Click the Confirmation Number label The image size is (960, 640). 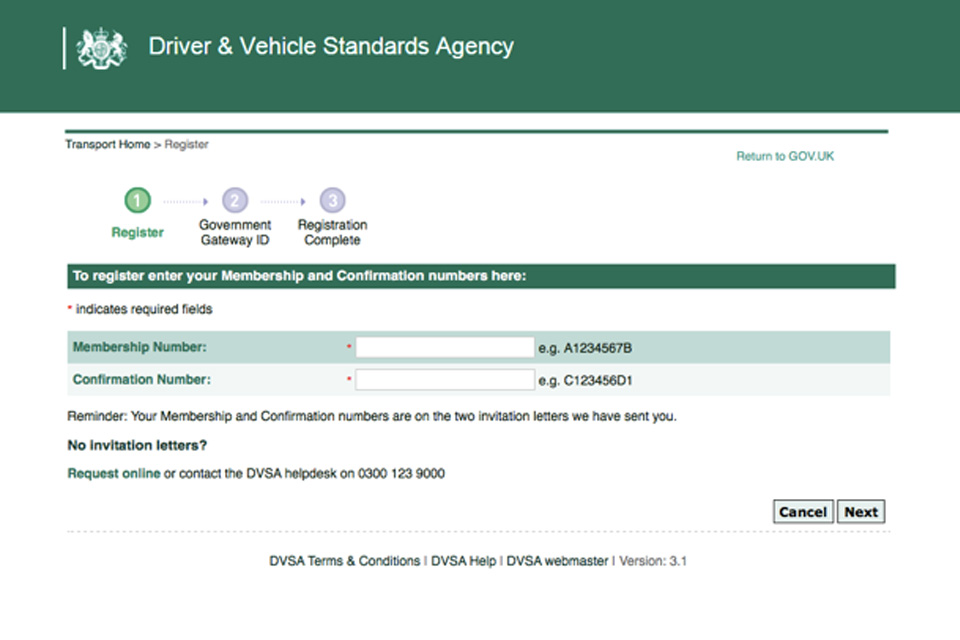(x=141, y=380)
